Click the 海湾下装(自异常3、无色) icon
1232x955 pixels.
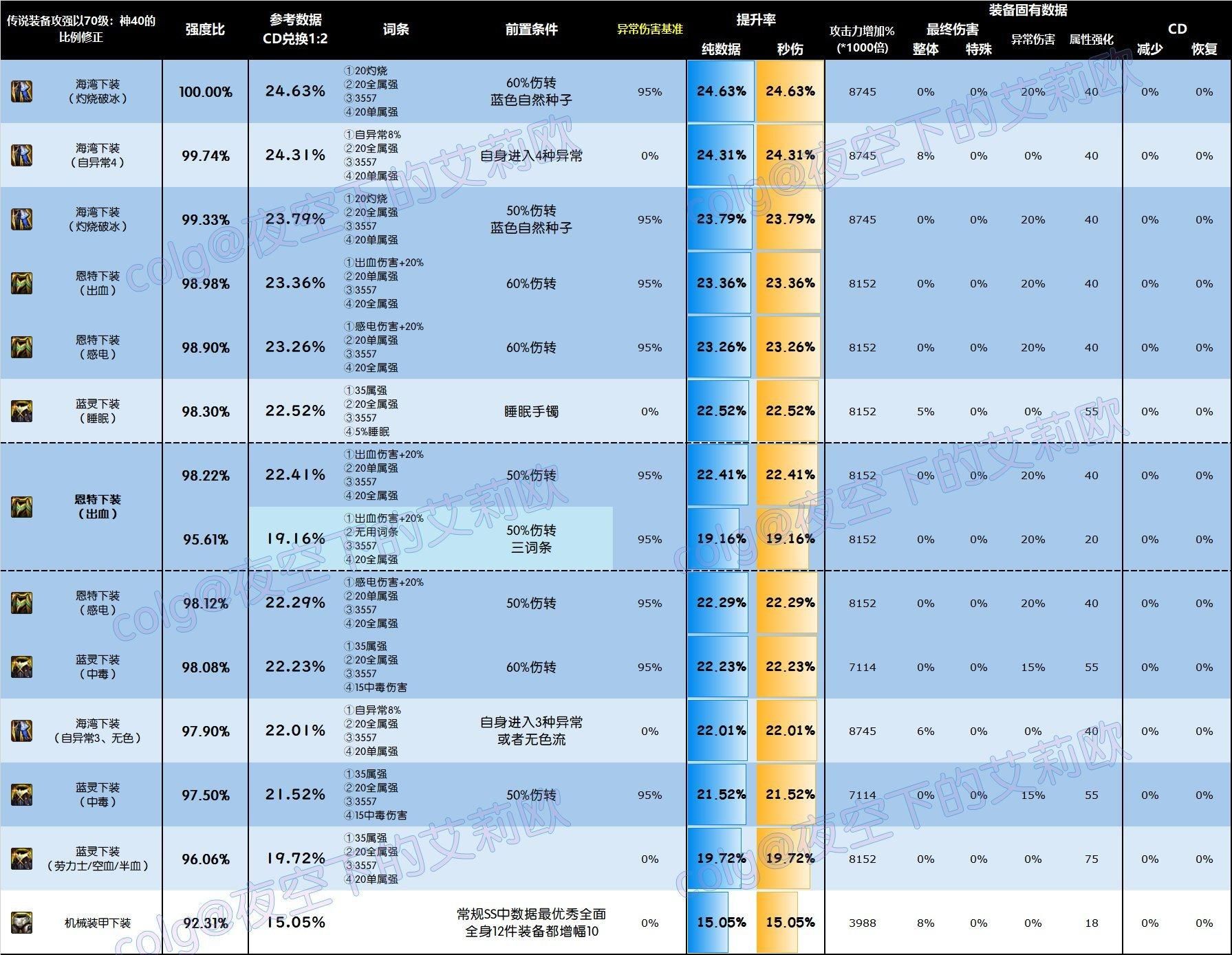tap(21, 731)
